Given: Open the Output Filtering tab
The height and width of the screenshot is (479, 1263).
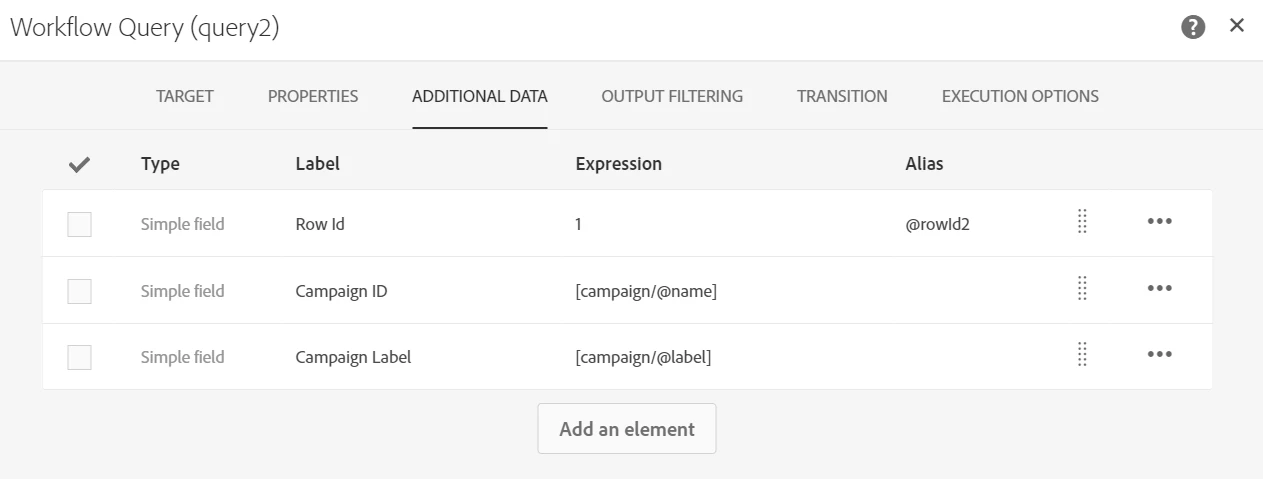Looking at the screenshot, I should pos(672,96).
